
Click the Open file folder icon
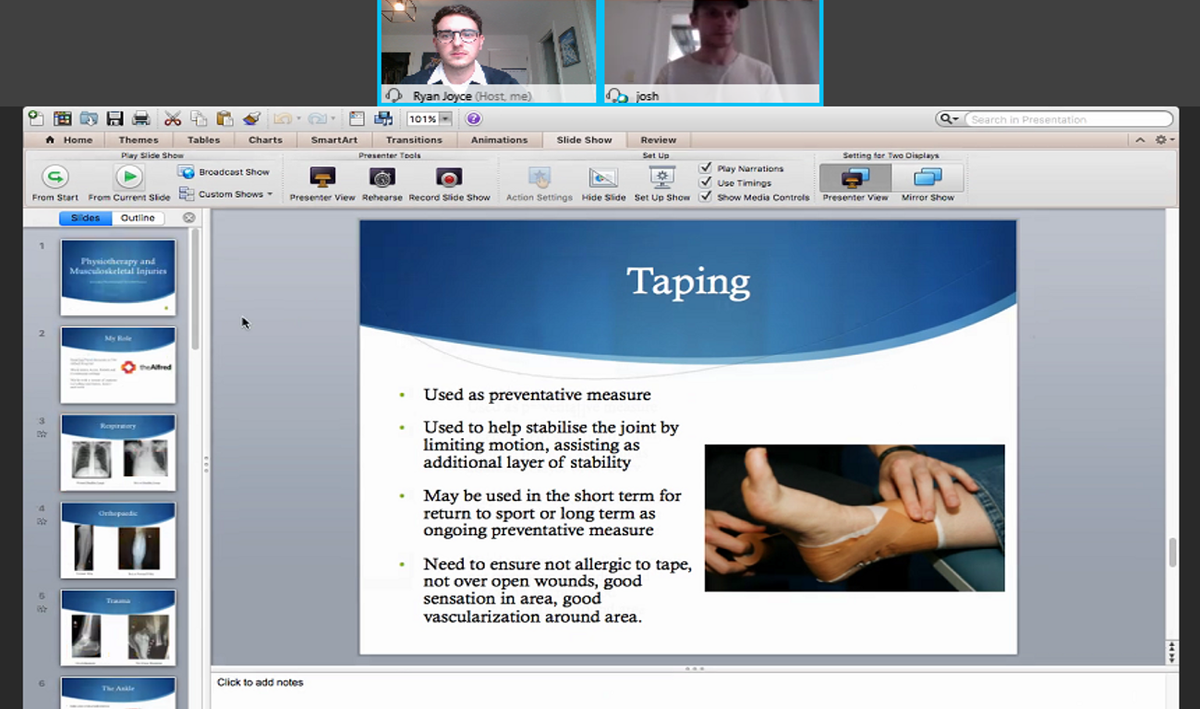pyautogui.click(x=89, y=118)
